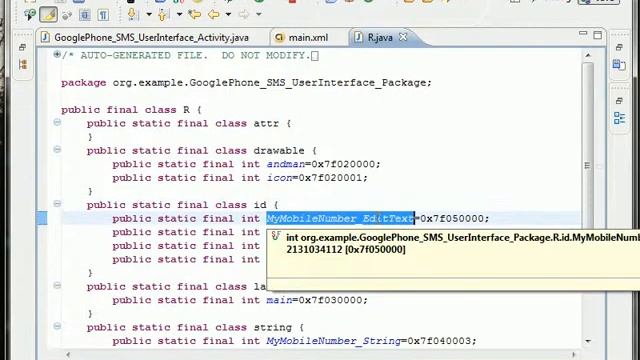Click the grayed Forward navigation arrow

[244, 15]
